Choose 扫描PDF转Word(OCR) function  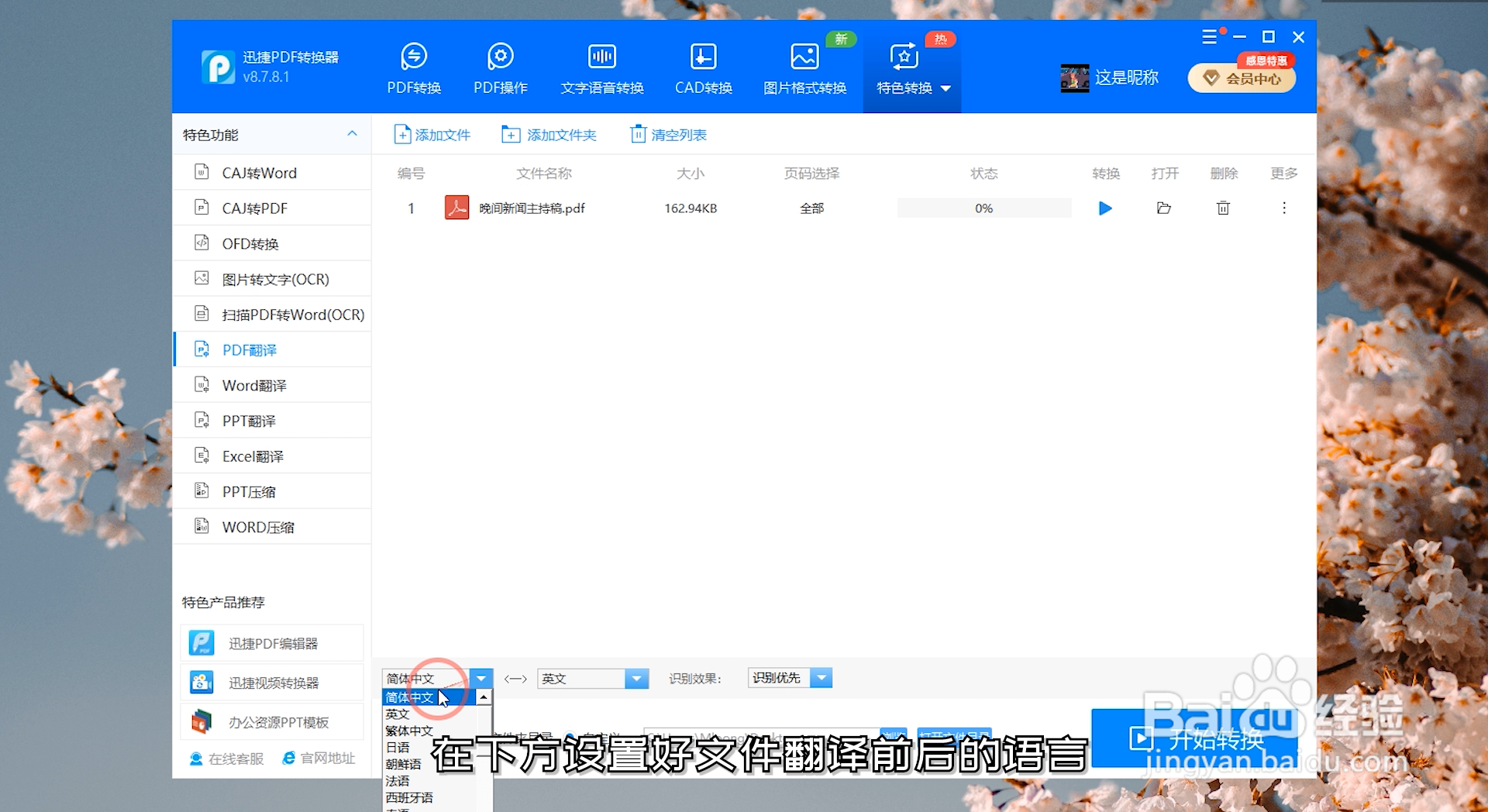tap(272, 315)
